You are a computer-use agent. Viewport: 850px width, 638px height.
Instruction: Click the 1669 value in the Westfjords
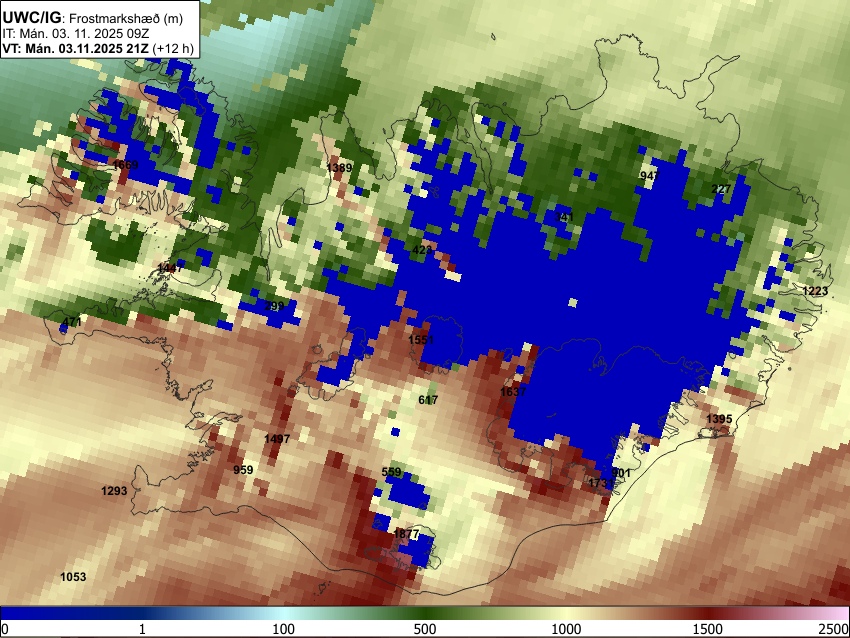pyautogui.click(x=126, y=164)
